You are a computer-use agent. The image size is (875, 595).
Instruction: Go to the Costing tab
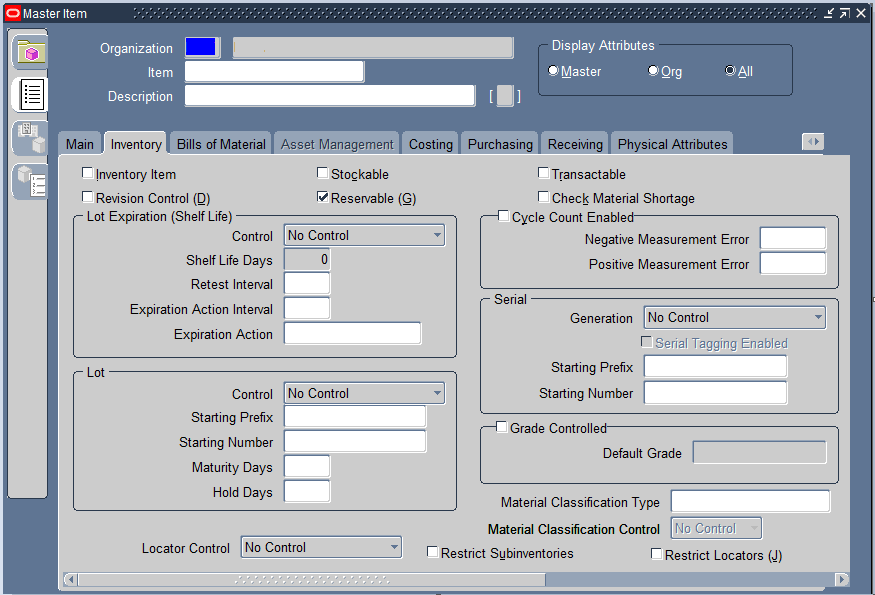pyautogui.click(x=430, y=144)
